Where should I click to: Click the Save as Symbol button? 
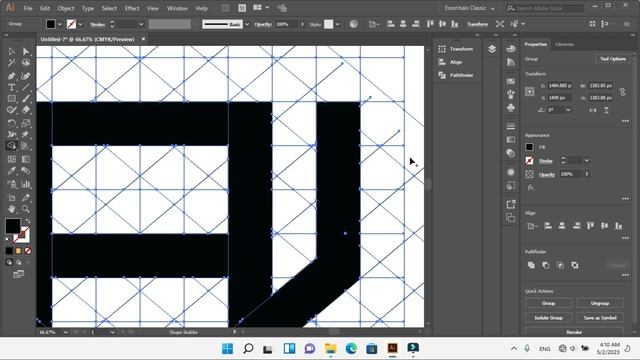tap(600, 318)
